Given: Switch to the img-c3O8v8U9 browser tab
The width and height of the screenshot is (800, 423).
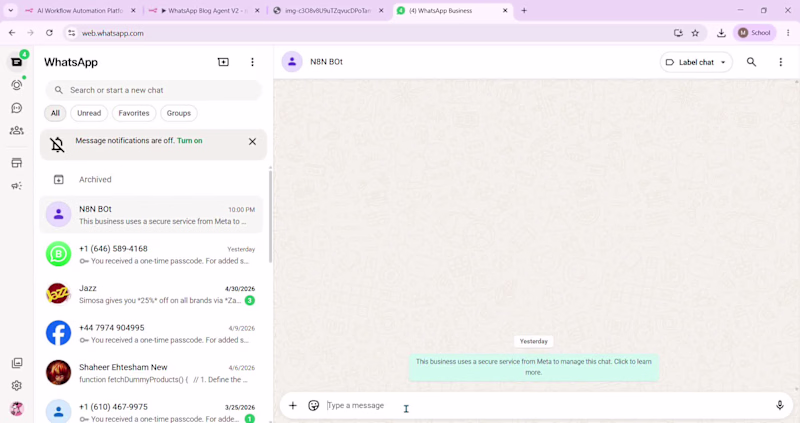Looking at the screenshot, I should pyautogui.click(x=328, y=10).
